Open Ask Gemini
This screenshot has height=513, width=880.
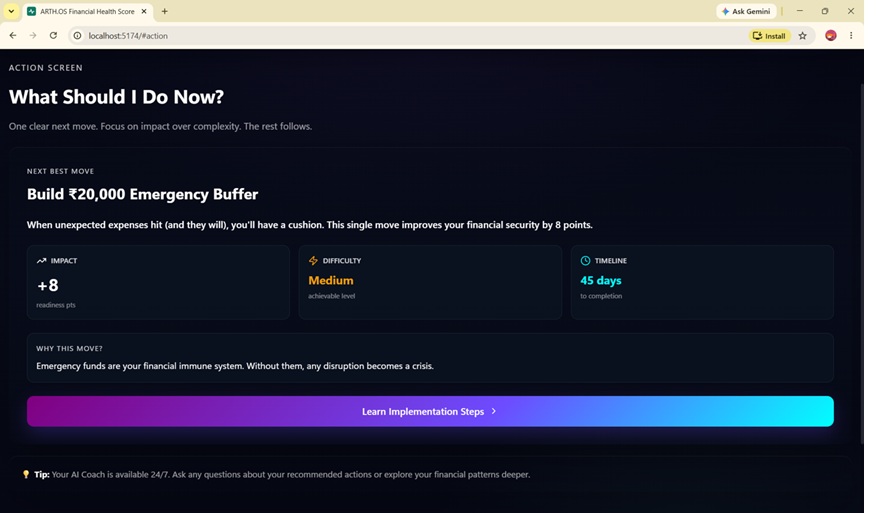(x=746, y=11)
